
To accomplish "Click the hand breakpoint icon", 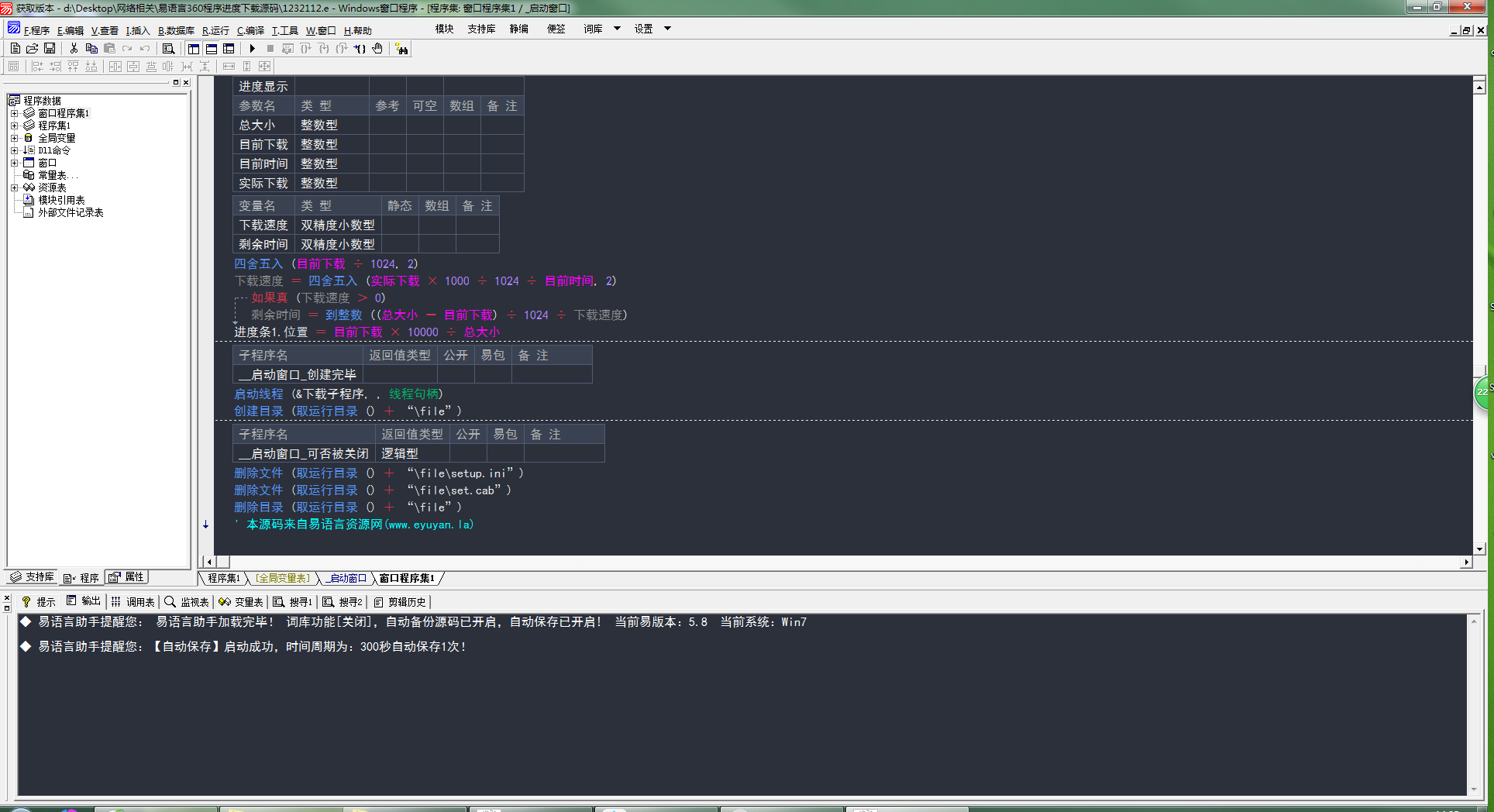I will coord(377,49).
